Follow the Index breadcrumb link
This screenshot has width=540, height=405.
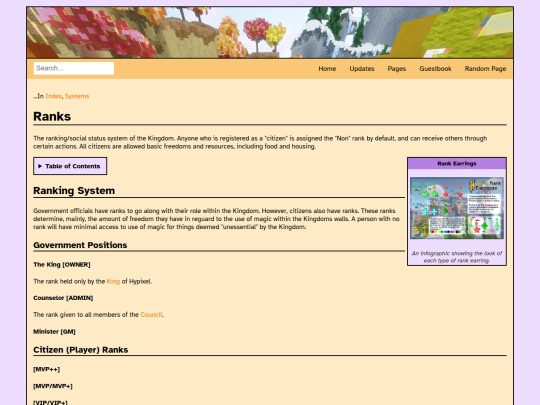point(53,96)
